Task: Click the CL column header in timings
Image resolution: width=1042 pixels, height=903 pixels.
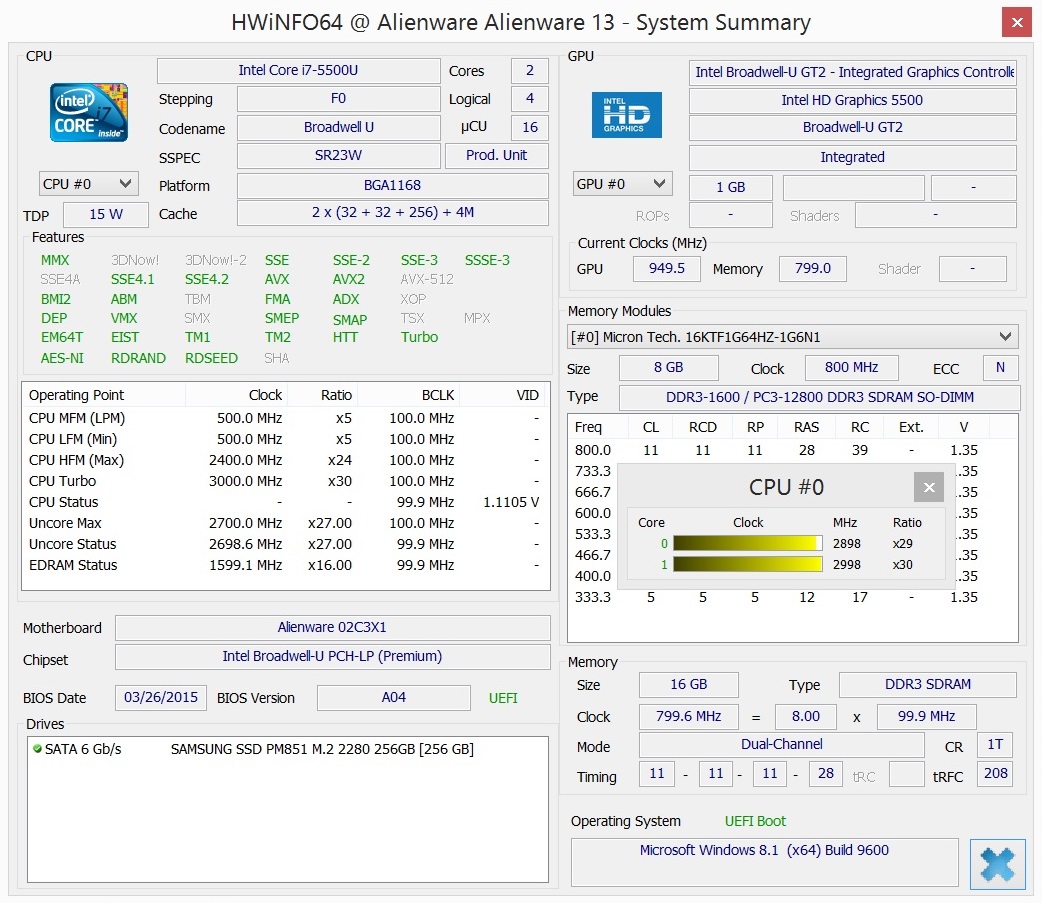Action: pyautogui.click(x=651, y=427)
